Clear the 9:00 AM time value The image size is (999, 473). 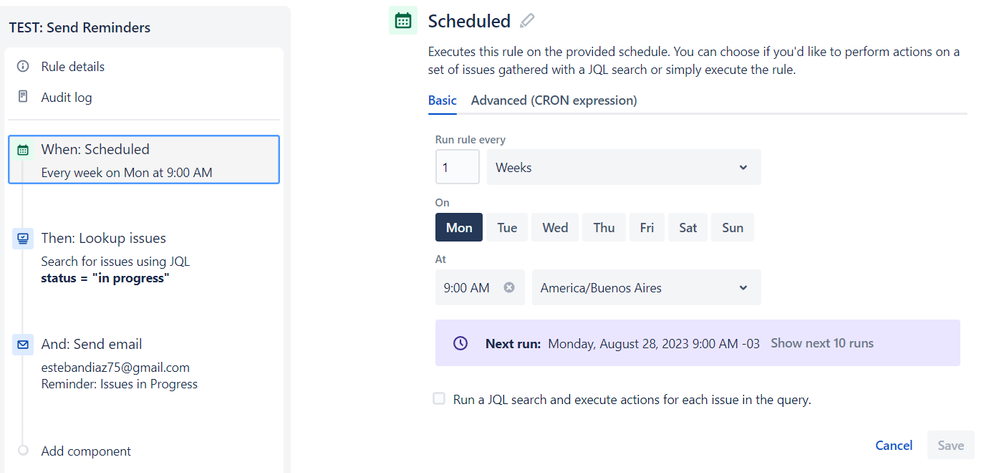pyautogui.click(x=509, y=287)
